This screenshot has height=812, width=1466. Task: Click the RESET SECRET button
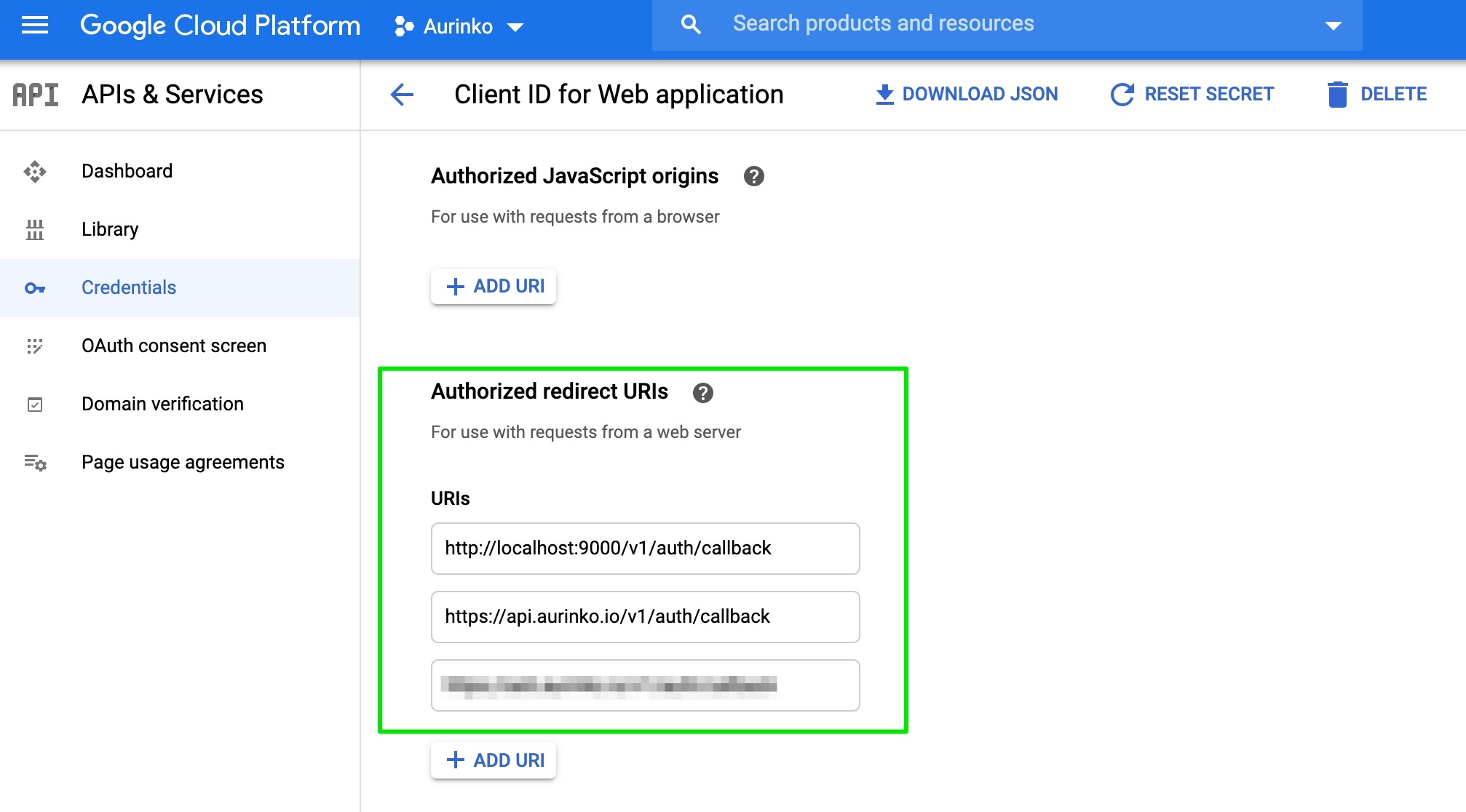pos(1192,95)
